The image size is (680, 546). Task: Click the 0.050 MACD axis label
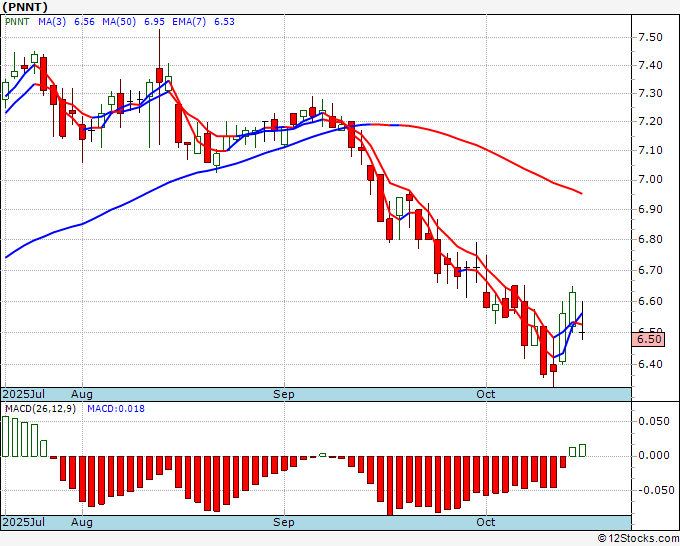tap(654, 422)
